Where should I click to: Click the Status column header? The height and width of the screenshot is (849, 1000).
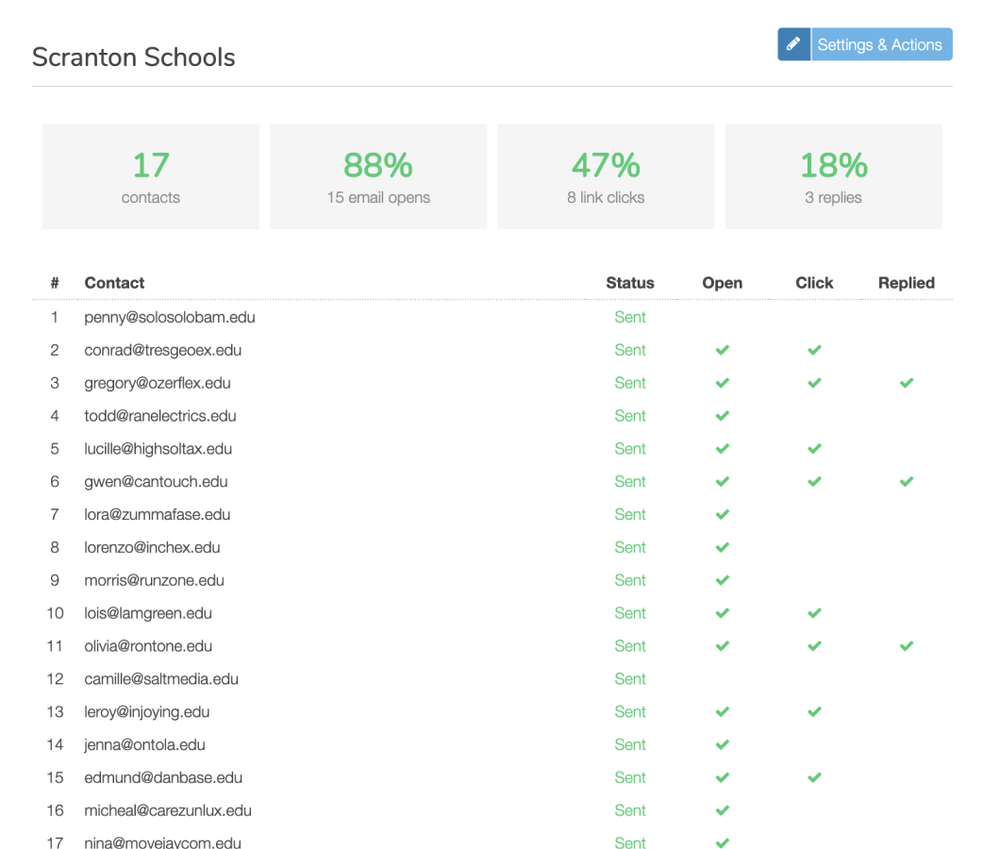[x=630, y=283]
